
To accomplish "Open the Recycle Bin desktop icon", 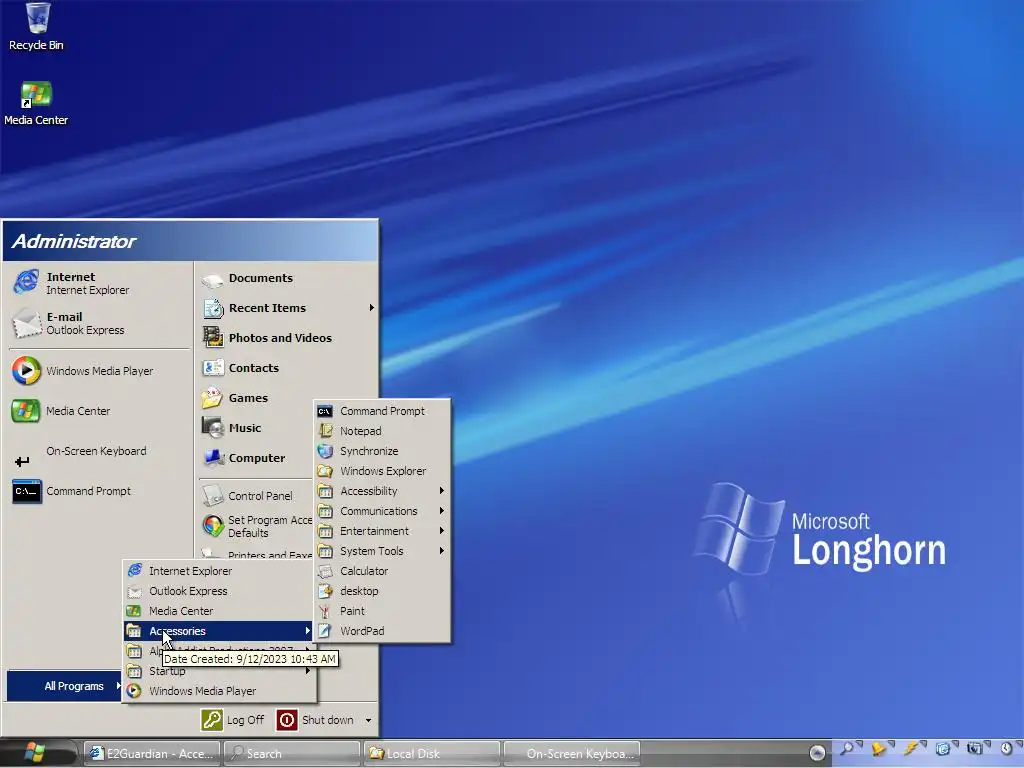I will [x=37, y=27].
